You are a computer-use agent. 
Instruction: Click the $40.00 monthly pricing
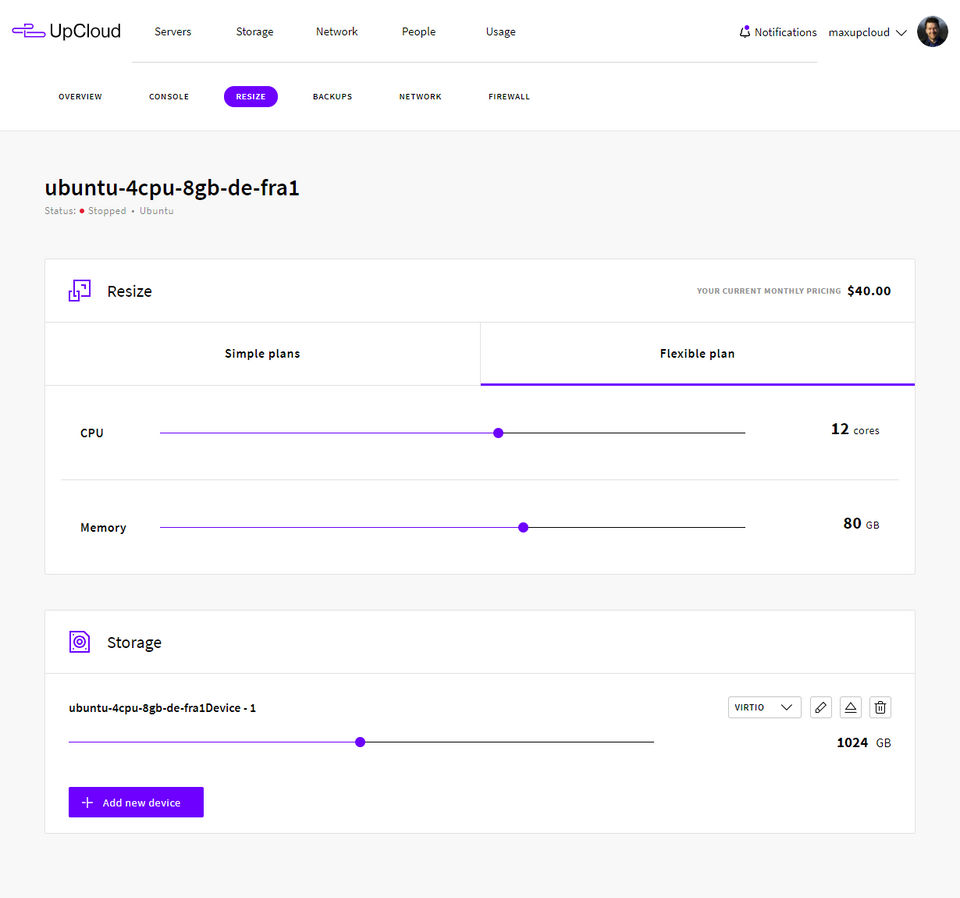coord(869,291)
